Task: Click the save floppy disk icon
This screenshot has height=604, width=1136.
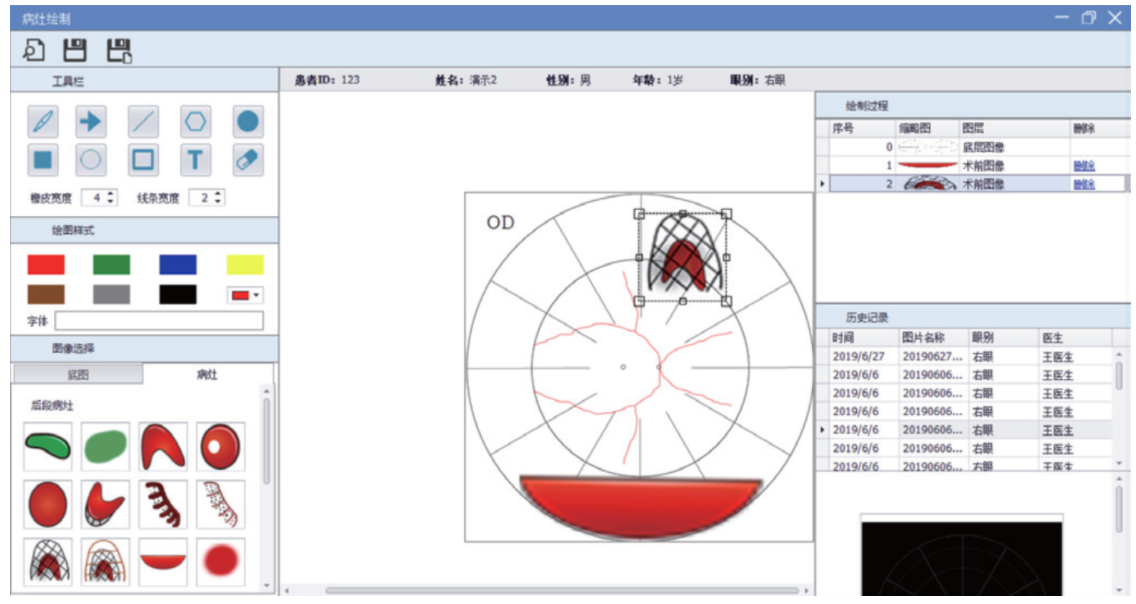Action: 75,50
